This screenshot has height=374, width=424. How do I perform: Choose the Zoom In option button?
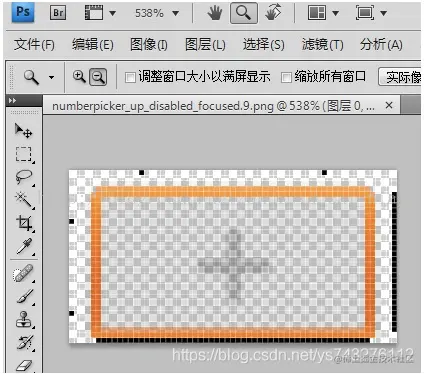coord(79,77)
